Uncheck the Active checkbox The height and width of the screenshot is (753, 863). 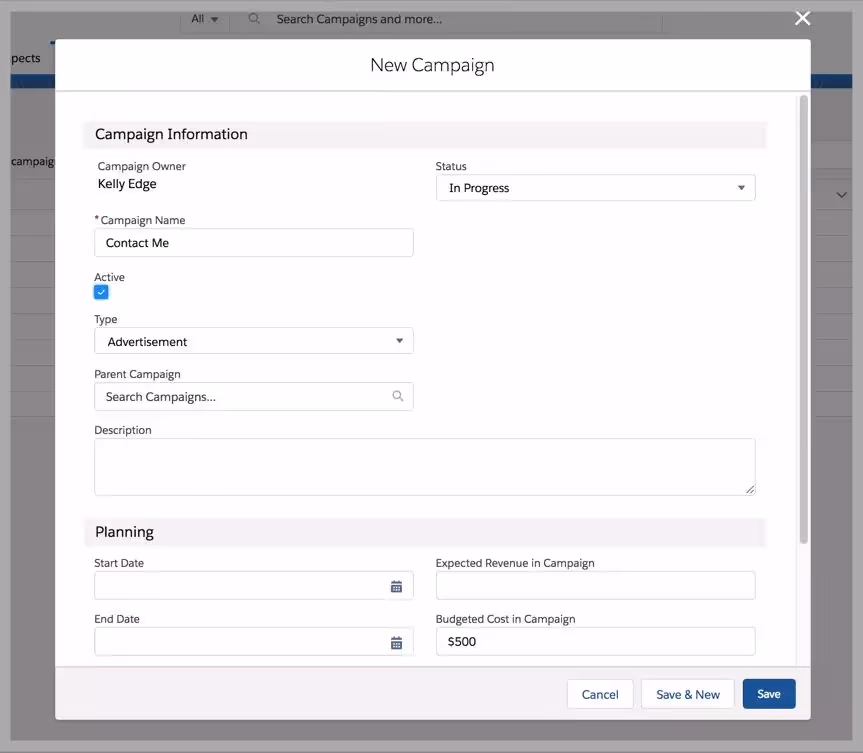tap(101, 292)
